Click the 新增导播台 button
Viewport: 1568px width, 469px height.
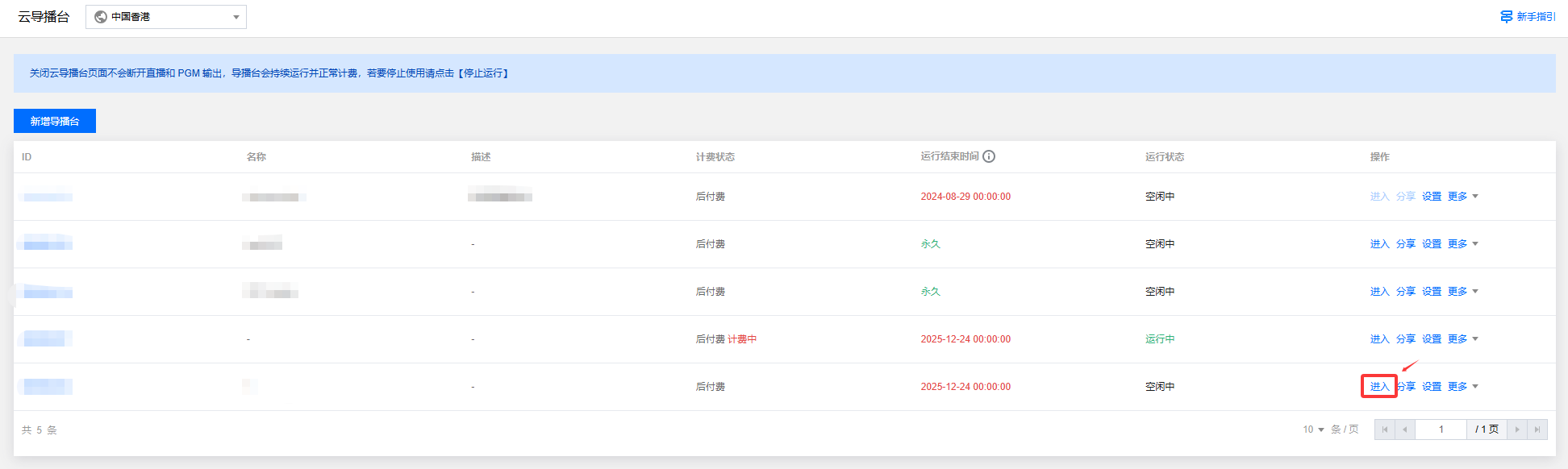[55, 121]
